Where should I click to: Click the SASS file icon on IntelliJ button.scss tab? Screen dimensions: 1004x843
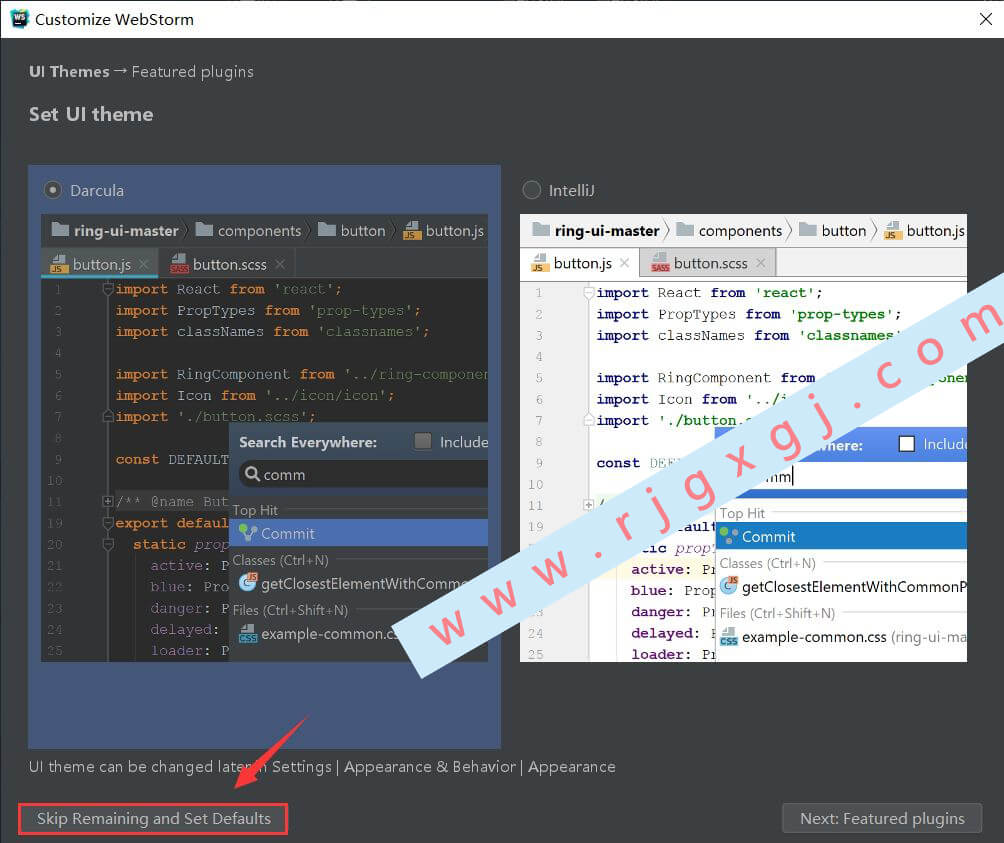pyautogui.click(x=660, y=262)
